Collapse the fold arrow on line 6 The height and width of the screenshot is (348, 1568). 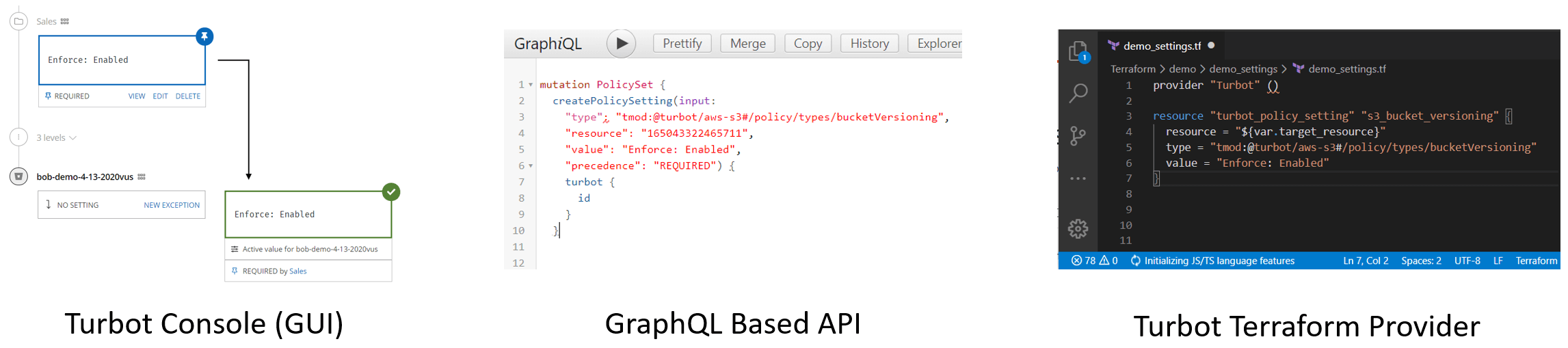coord(531,166)
